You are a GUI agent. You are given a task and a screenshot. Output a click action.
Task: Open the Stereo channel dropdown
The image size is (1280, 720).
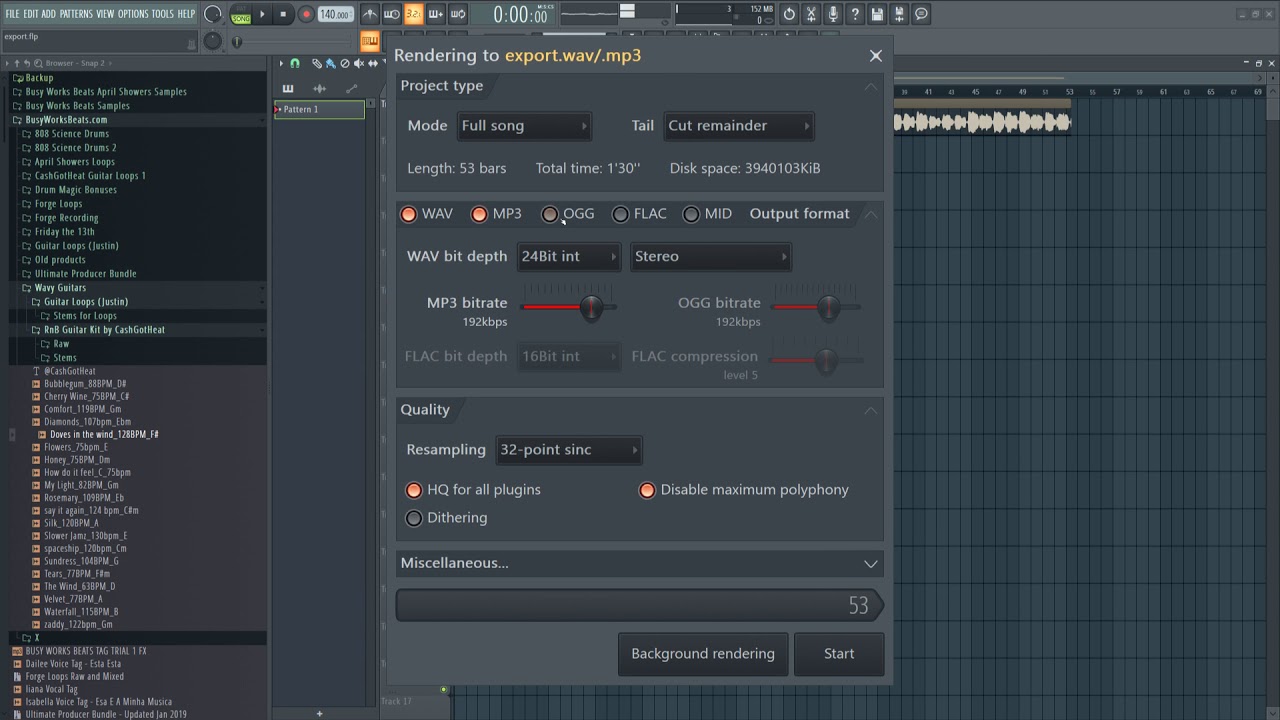[710, 257]
